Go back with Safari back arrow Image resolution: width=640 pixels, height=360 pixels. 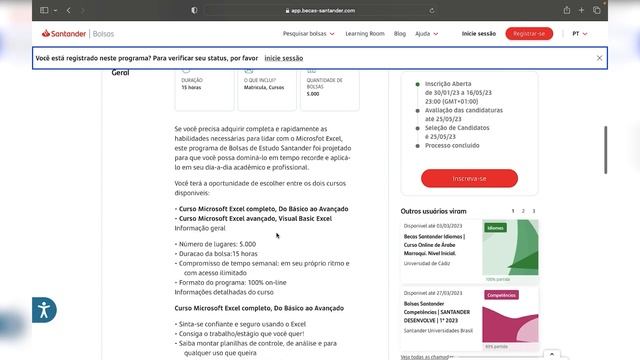pos(69,10)
